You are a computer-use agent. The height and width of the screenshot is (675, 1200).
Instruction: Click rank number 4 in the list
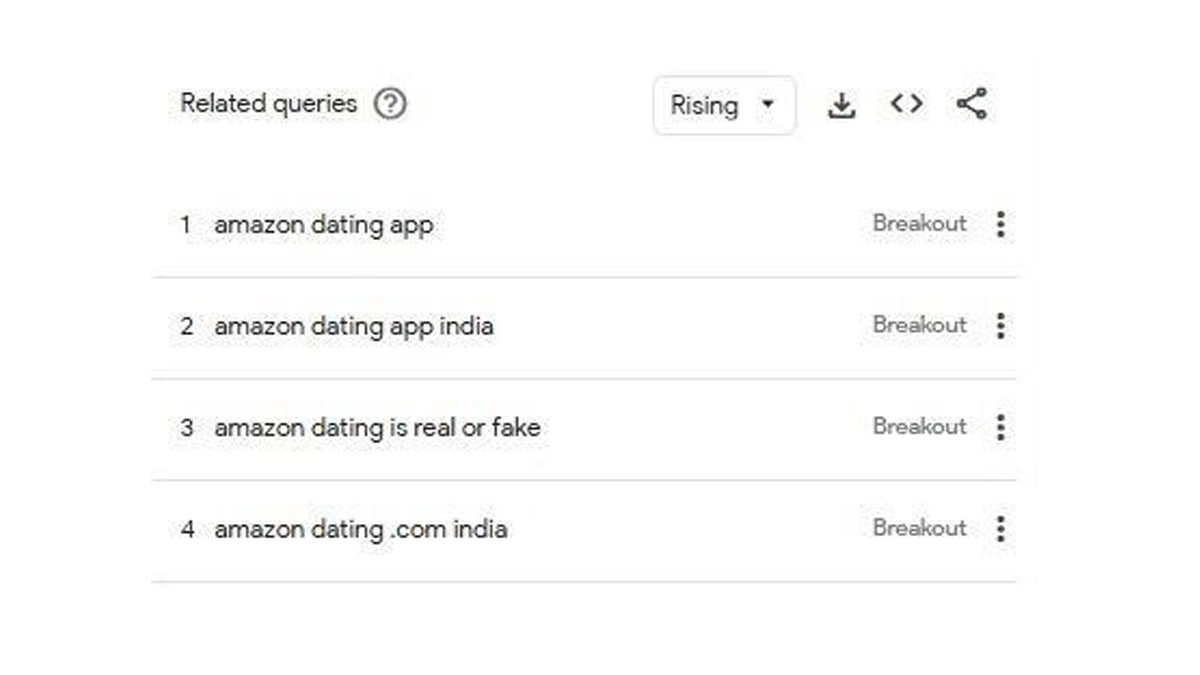click(187, 529)
